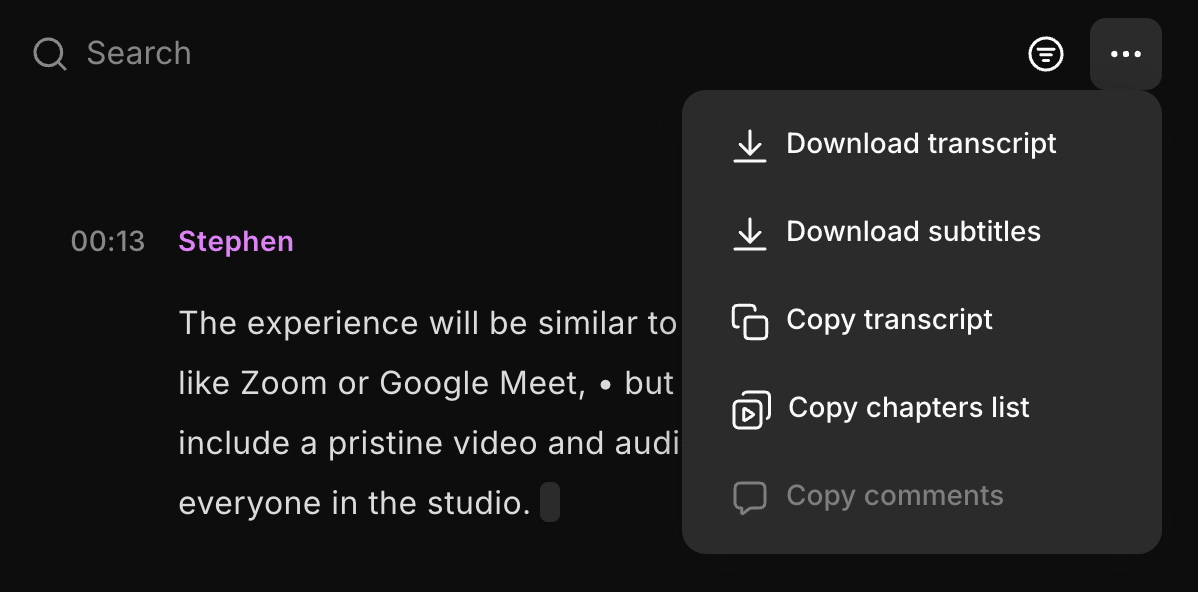Click the download arrow icon beside Download subtitles
Image resolution: width=1198 pixels, height=592 pixels.
tap(750, 233)
